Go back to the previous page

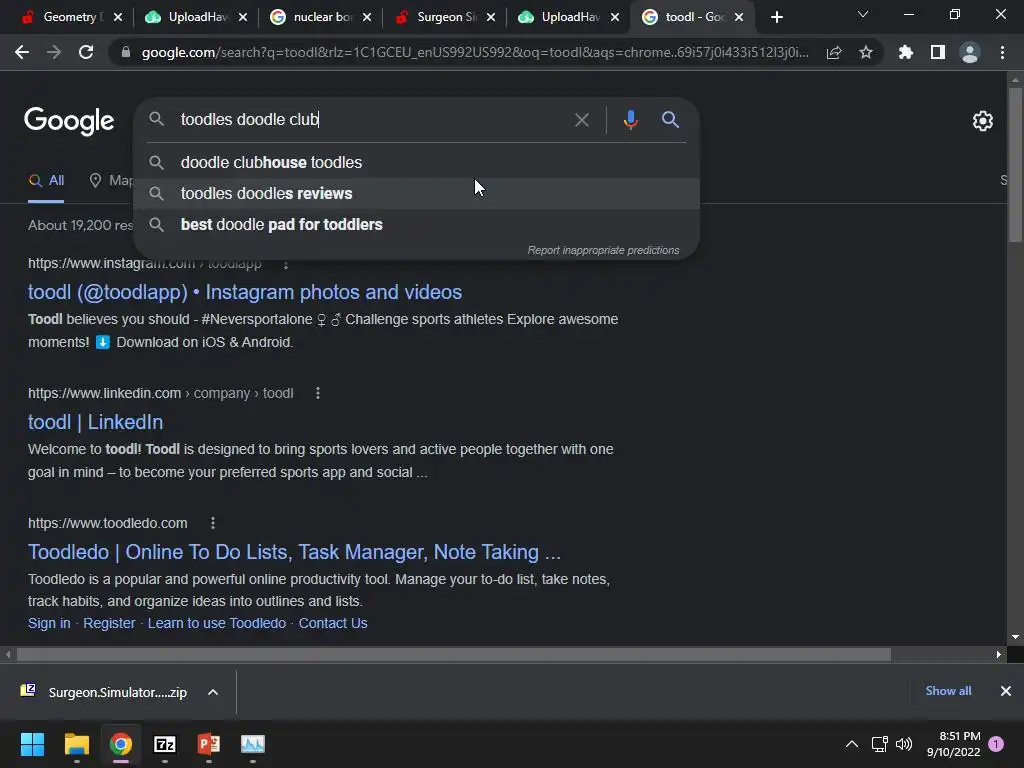coord(22,52)
